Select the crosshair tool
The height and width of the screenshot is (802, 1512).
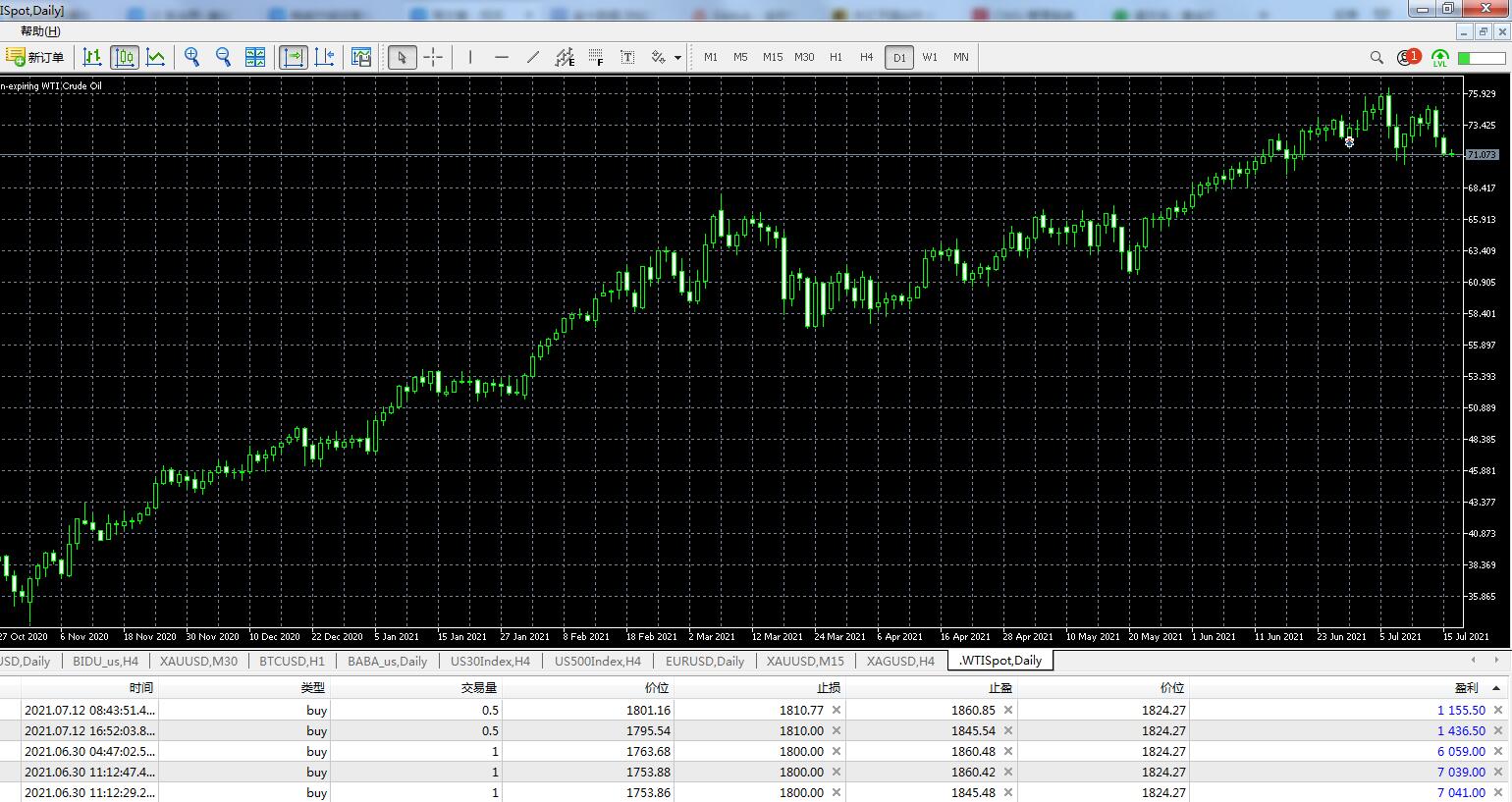pos(433,57)
